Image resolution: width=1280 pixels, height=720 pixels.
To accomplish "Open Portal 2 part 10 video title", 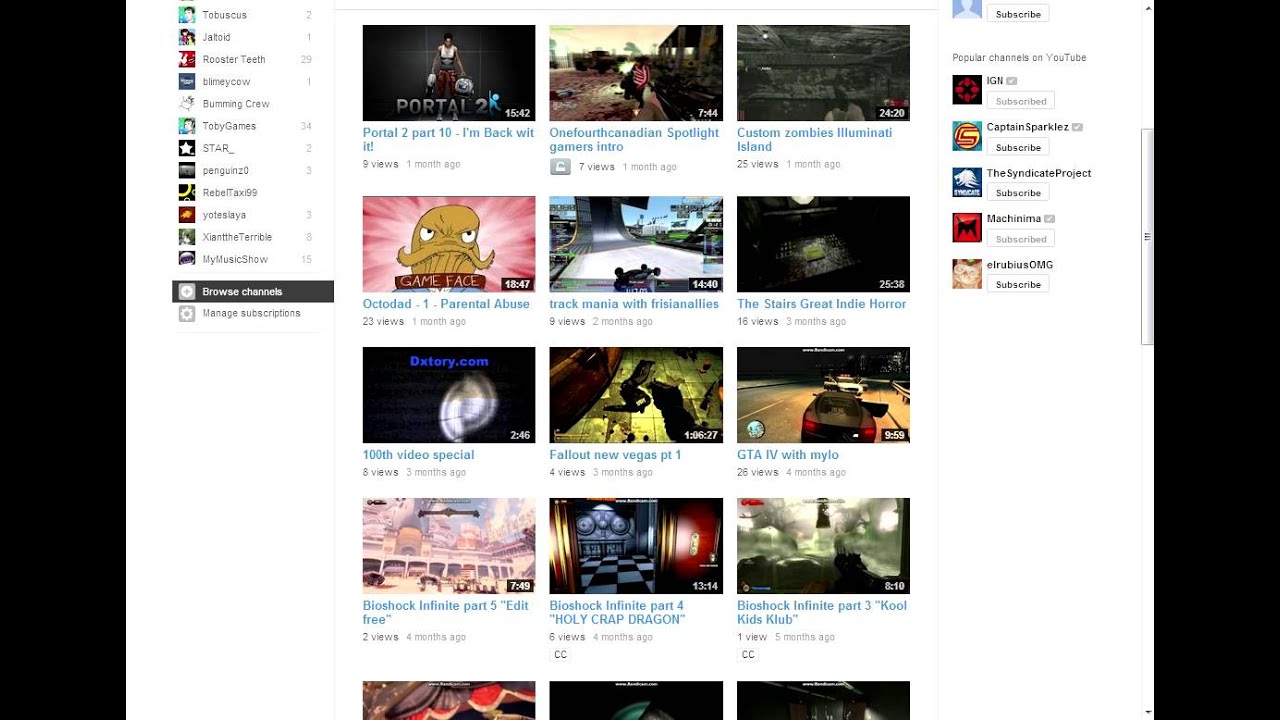I will [x=448, y=139].
